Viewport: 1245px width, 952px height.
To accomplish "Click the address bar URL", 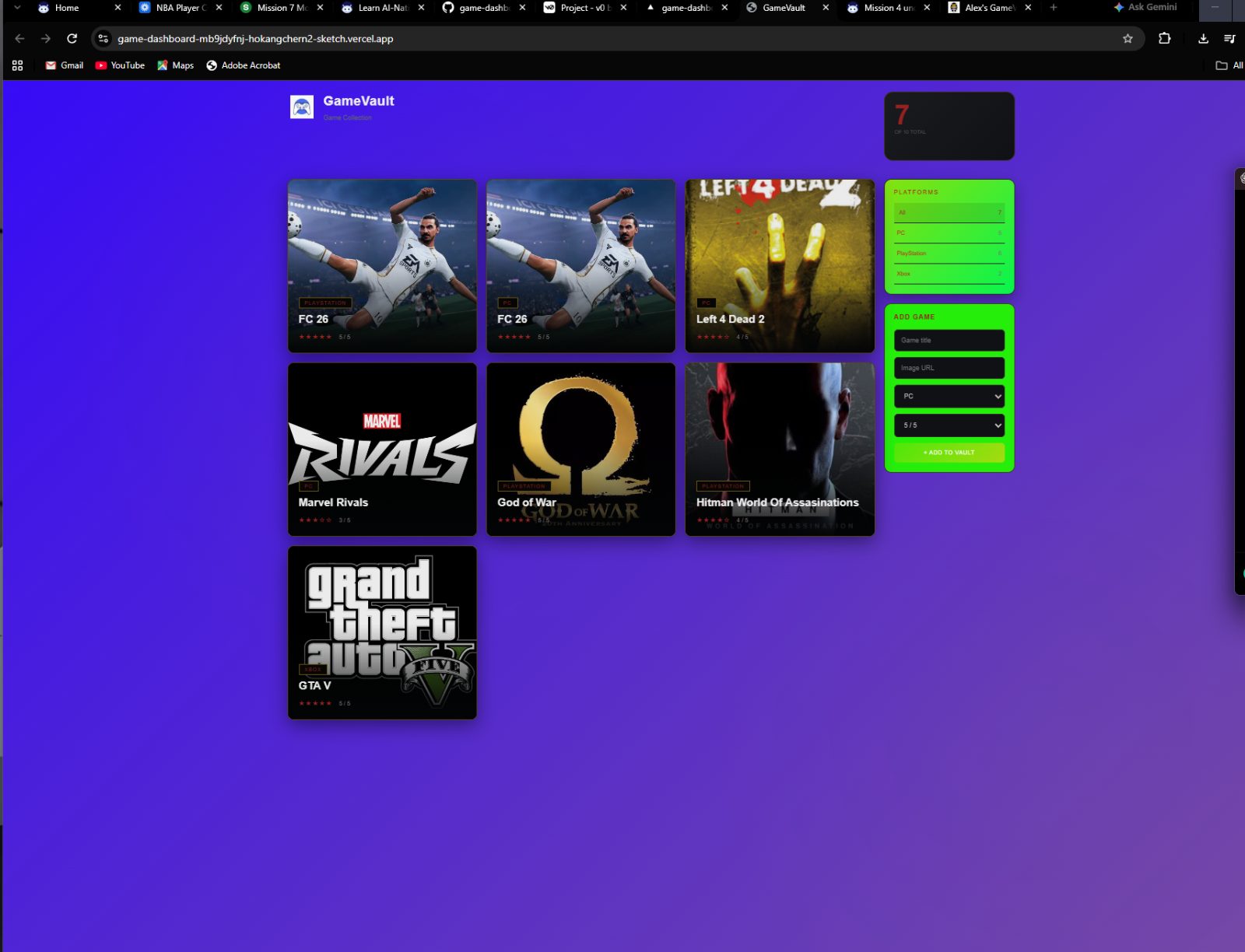I will [255, 38].
